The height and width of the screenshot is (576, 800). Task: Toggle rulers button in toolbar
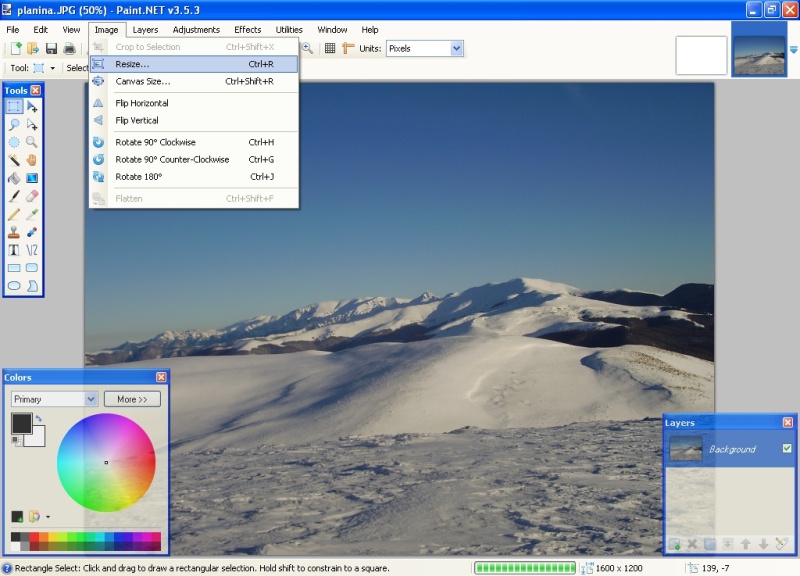tap(348, 48)
